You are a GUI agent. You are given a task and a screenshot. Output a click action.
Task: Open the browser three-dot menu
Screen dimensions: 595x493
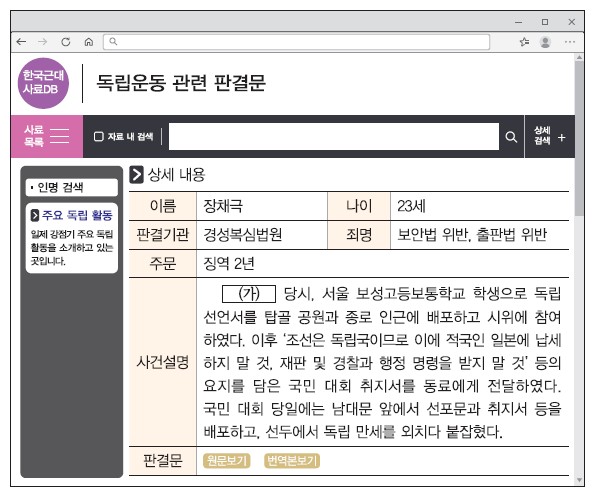(x=570, y=42)
